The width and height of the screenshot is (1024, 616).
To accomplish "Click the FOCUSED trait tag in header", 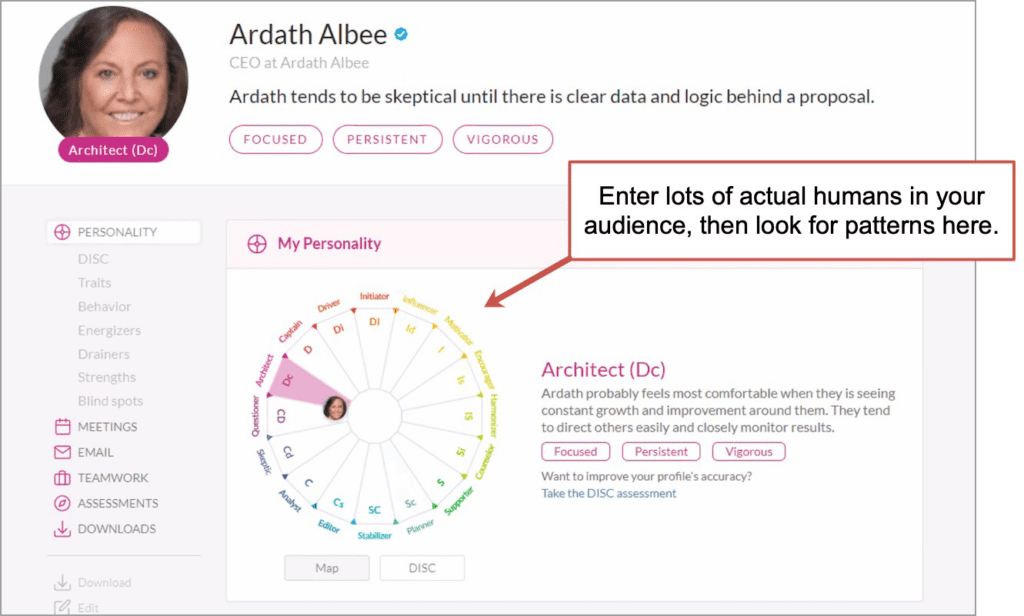I will click(x=275, y=139).
